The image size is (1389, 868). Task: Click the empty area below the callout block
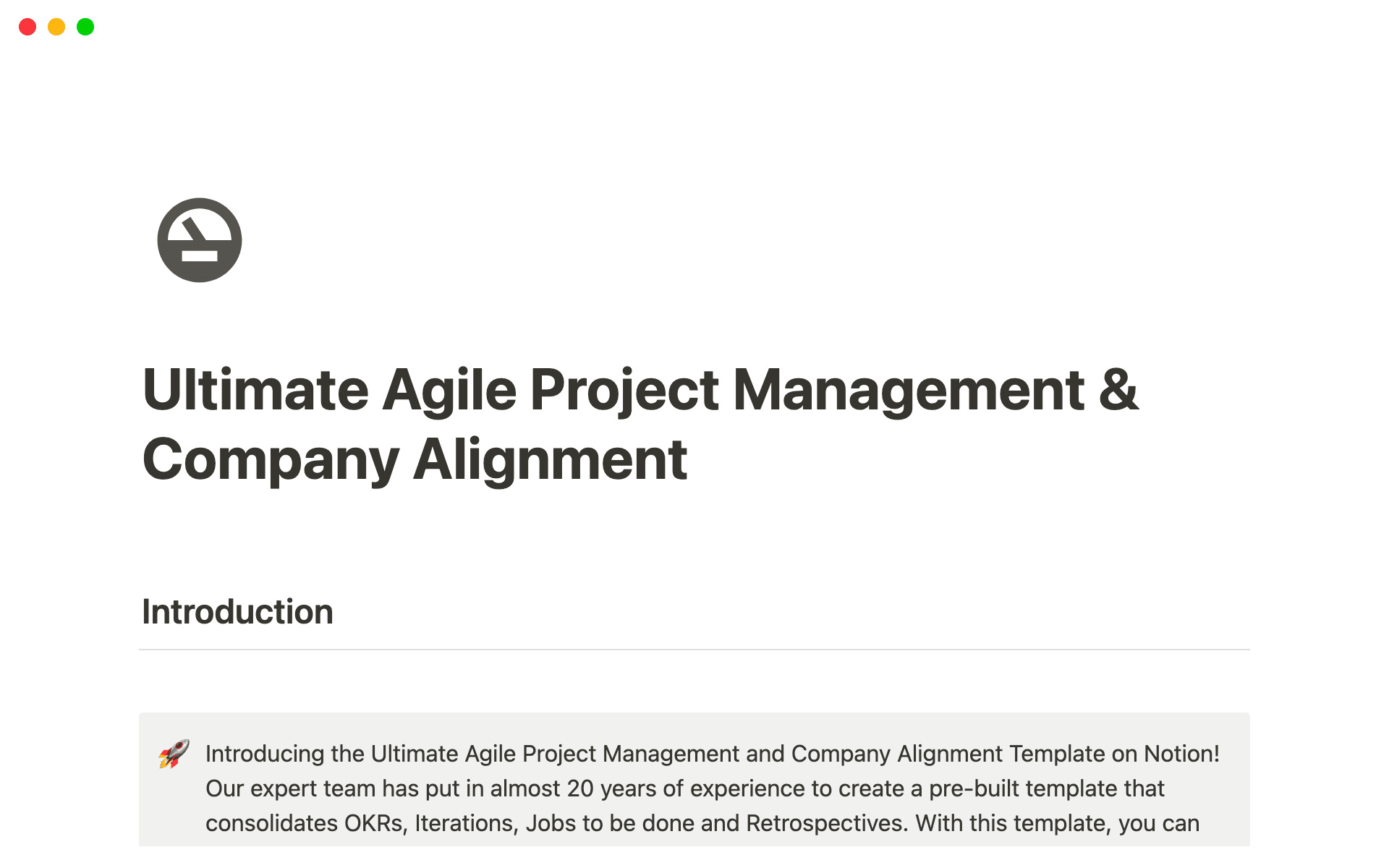[694, 857]
